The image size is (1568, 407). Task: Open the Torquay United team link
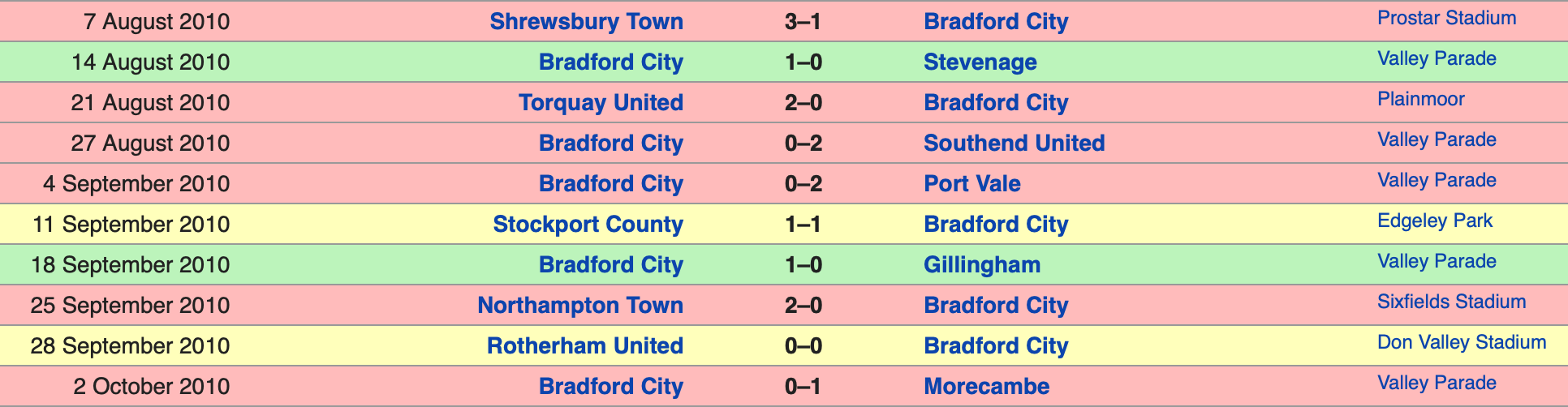[x=601, y=103]
